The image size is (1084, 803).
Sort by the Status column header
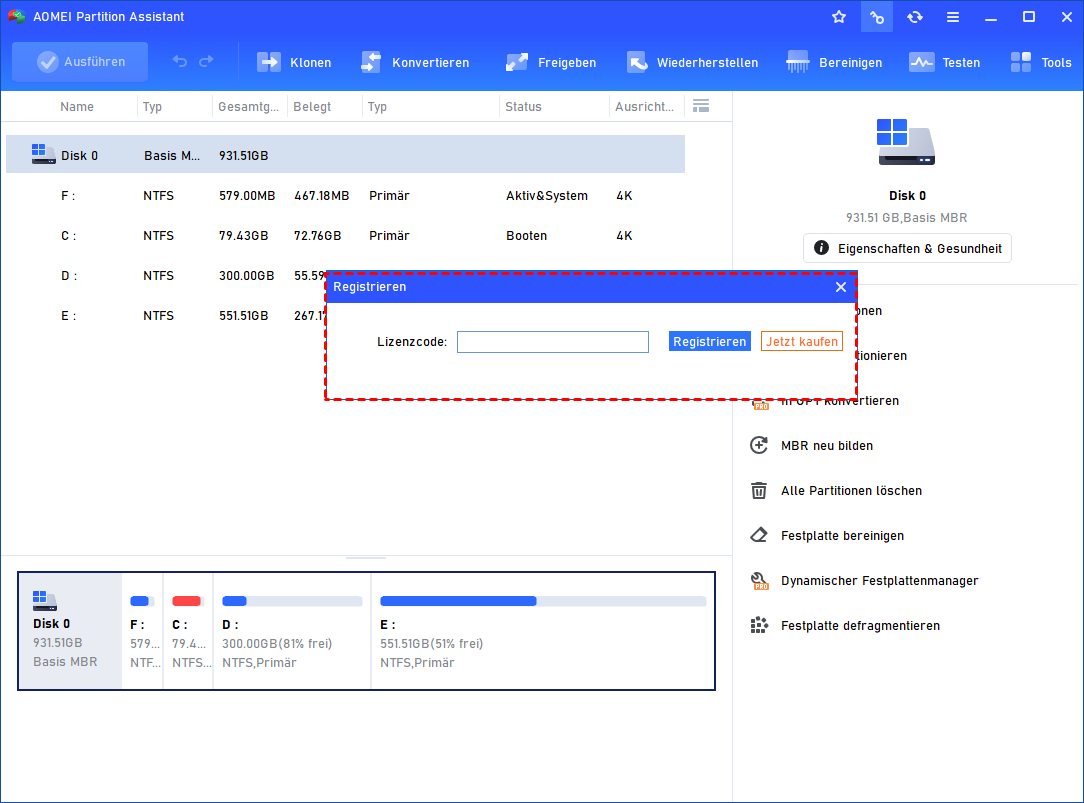point(523,106)
